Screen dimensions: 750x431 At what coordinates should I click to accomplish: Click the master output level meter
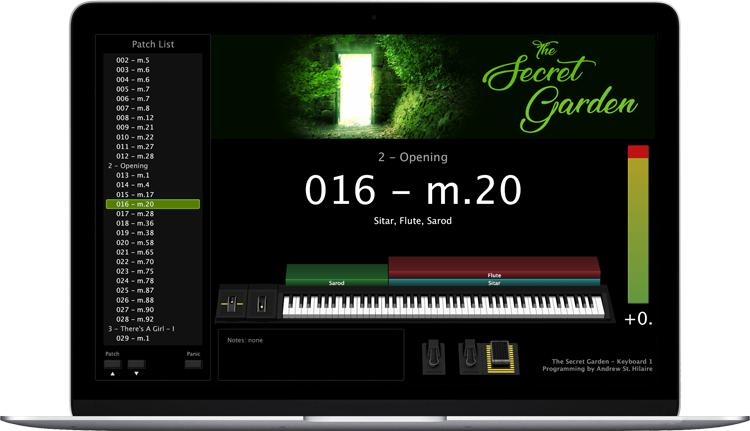pos(638,224)
